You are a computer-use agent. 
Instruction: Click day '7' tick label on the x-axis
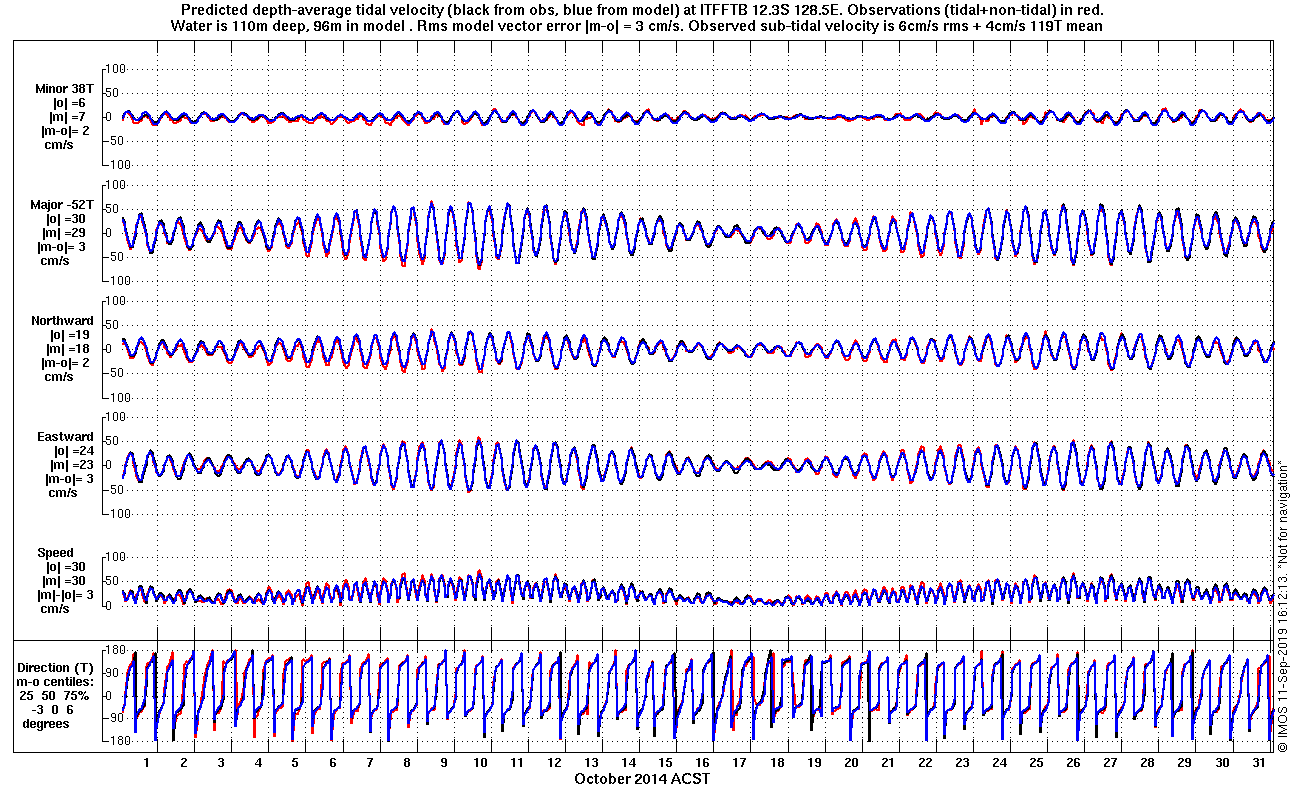pyautogui.click(x=369, y=762)
